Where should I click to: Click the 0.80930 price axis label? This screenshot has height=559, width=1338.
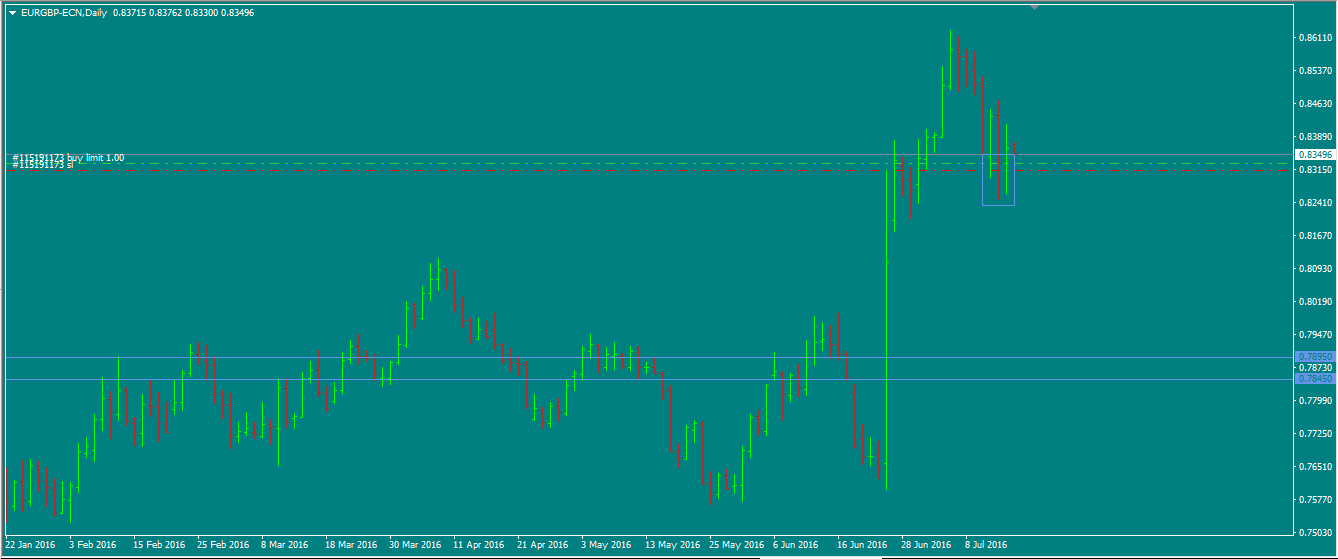click(x=1315, y=269)
